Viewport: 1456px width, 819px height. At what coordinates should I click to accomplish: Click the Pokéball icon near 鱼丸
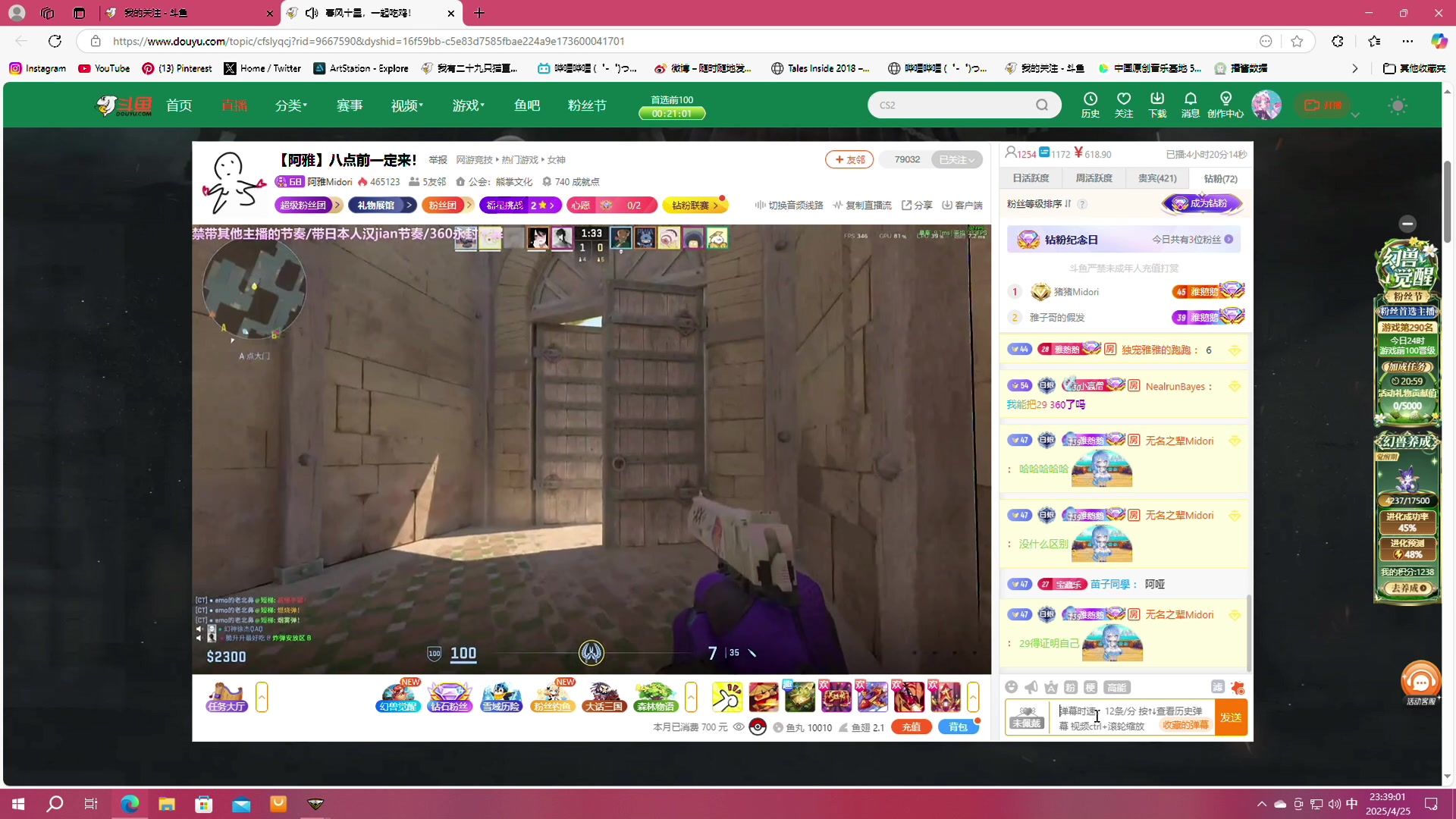point(758,726)
